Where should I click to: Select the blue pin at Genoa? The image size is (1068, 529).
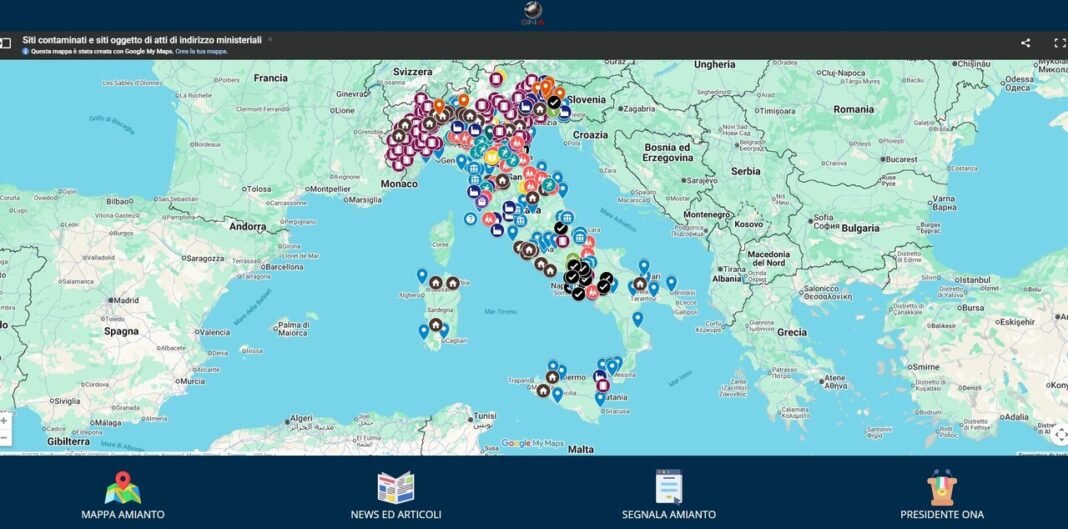point(461,161)
